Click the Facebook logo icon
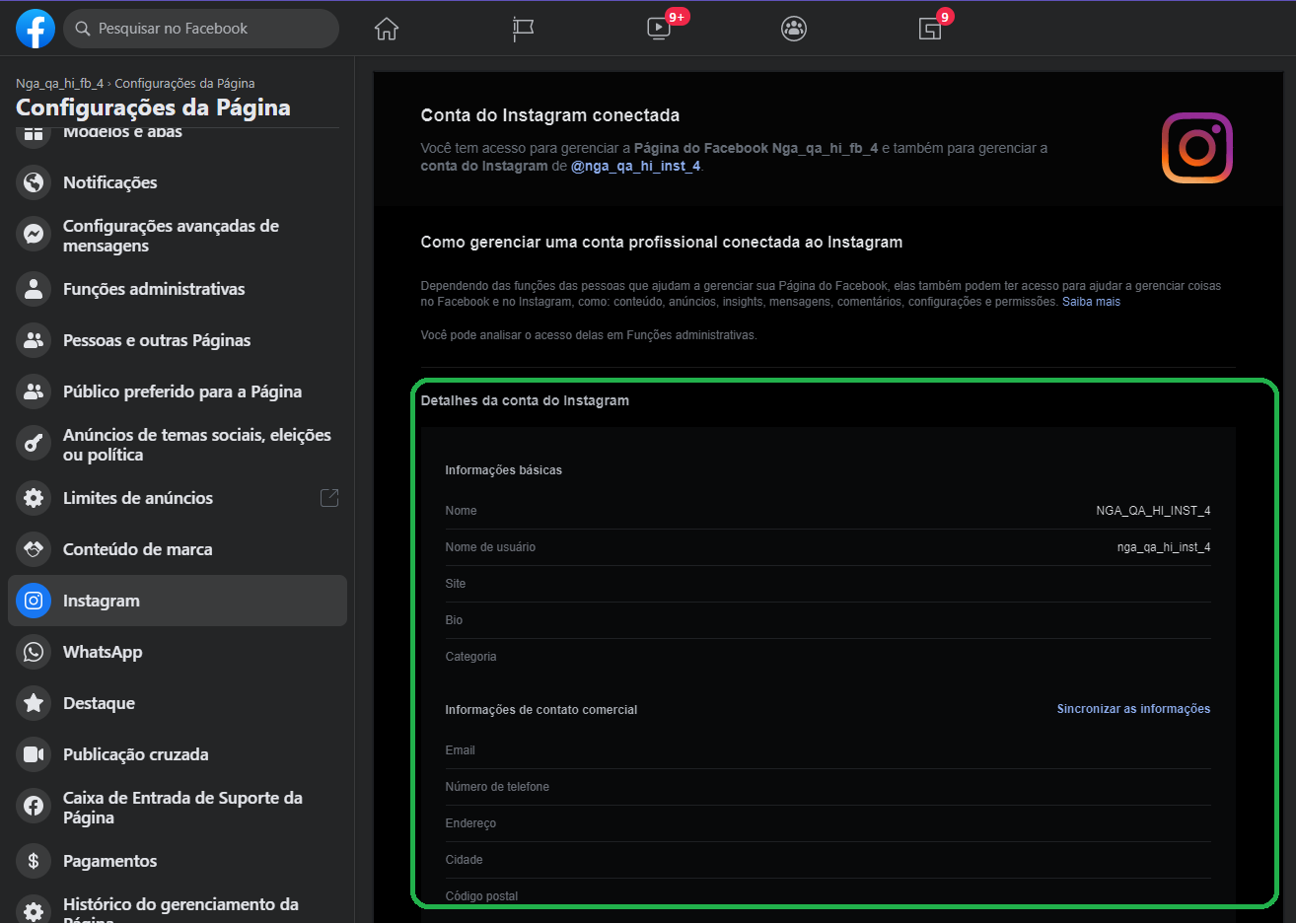Screen dimensions: 1296x924 tap(35, 29)
